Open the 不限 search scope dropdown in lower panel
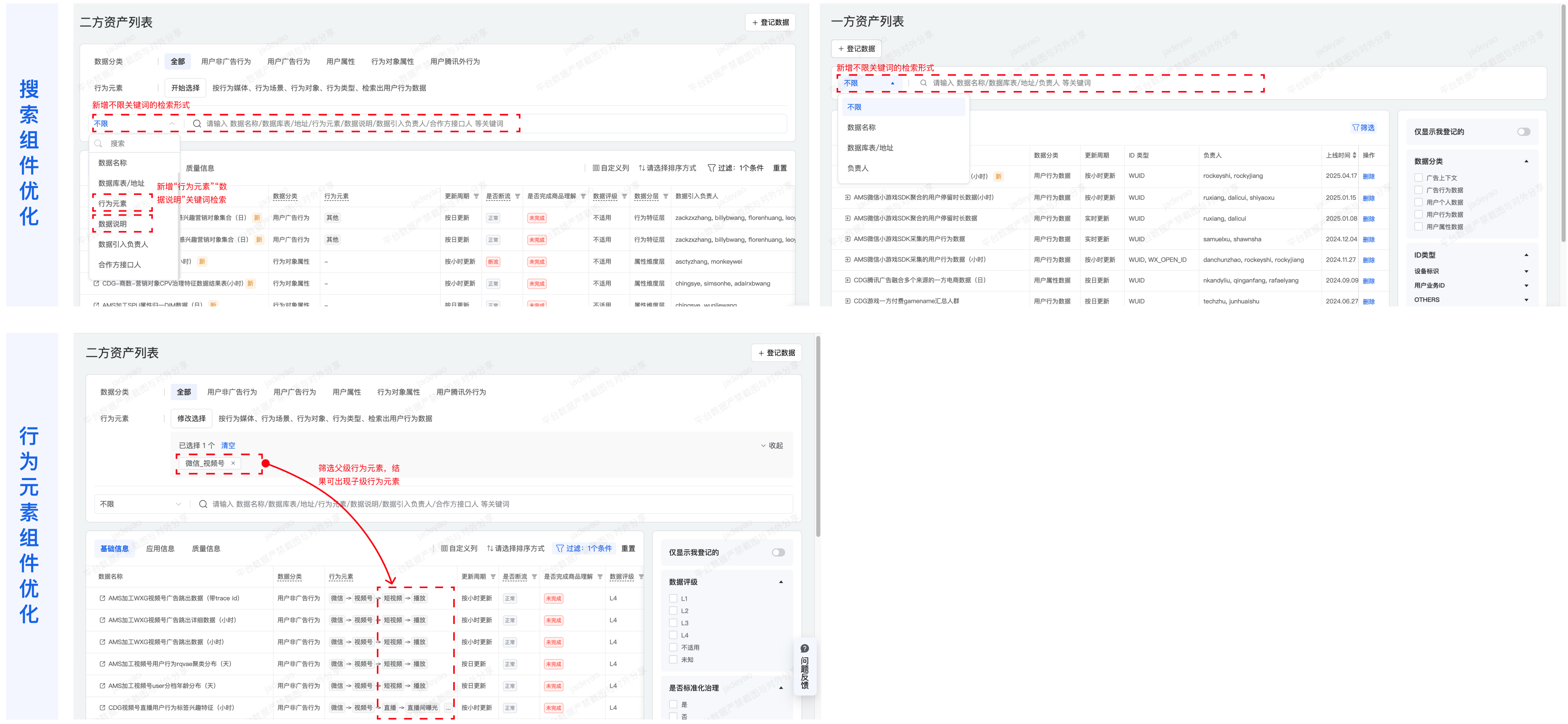This screenshot has width=1568, height=724. [x=141, y=504]
